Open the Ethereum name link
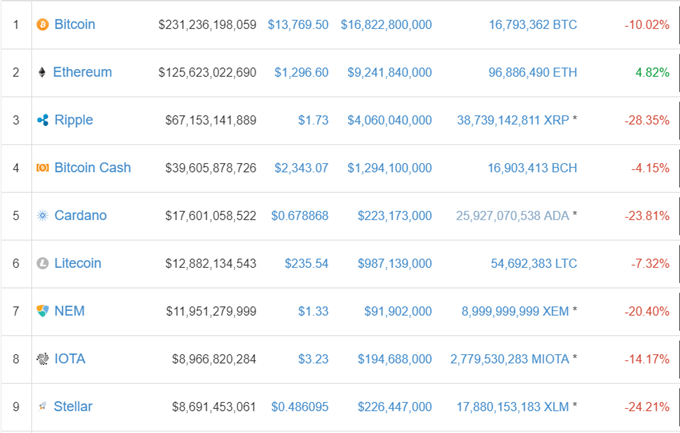Viewport: 680px width, 433px height. (x=83, y=72)
